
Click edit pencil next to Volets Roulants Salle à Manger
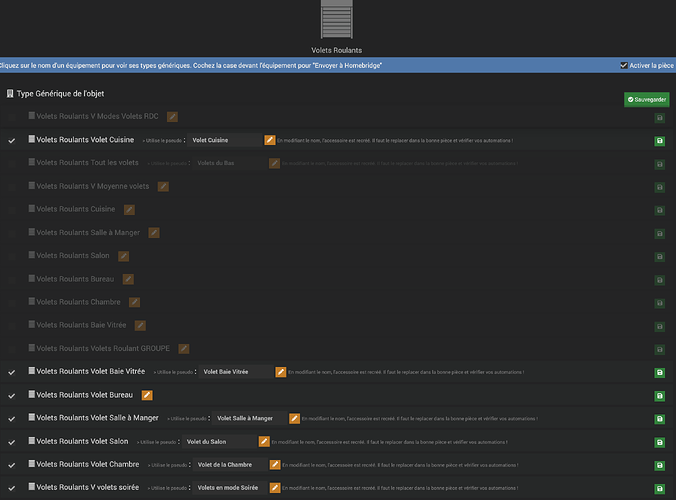coord(154,233)
